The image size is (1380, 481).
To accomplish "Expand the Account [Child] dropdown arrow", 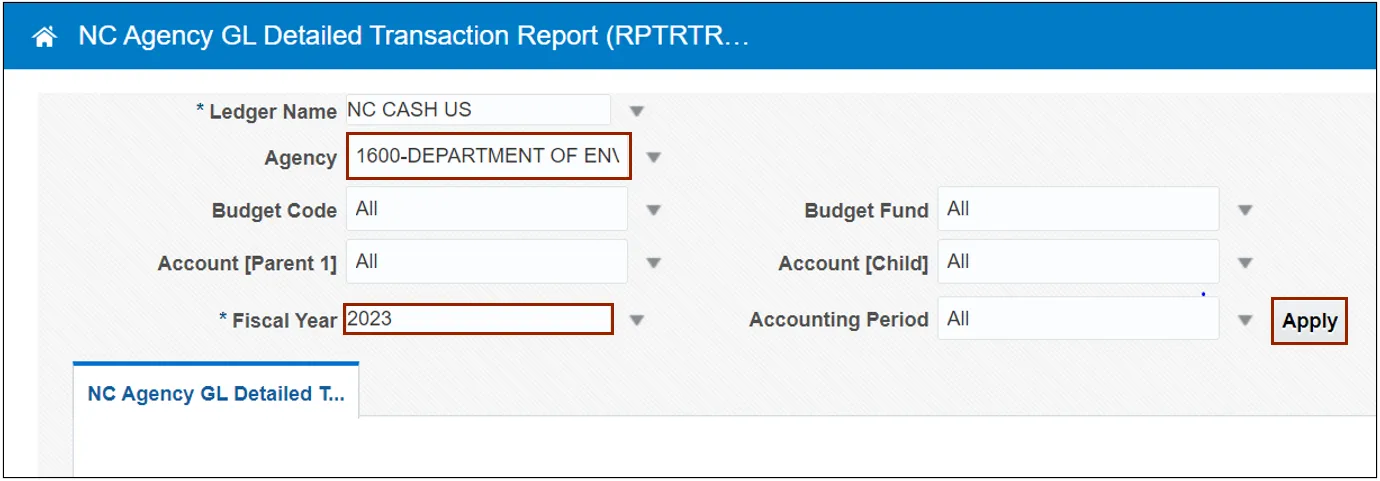I will tap(1245, 263).
